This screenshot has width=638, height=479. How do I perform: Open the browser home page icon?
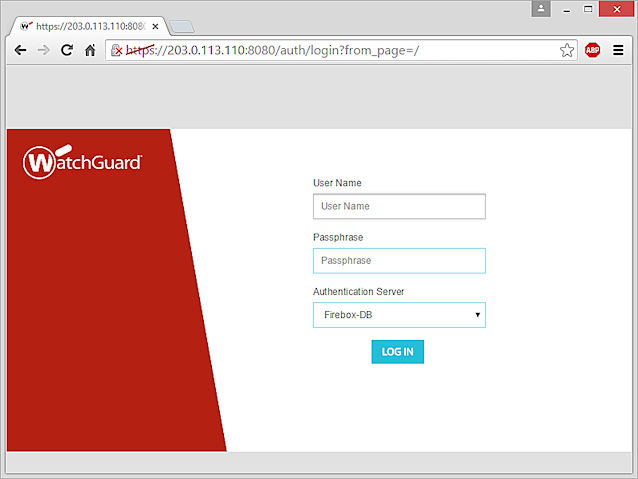click(90, 50)
